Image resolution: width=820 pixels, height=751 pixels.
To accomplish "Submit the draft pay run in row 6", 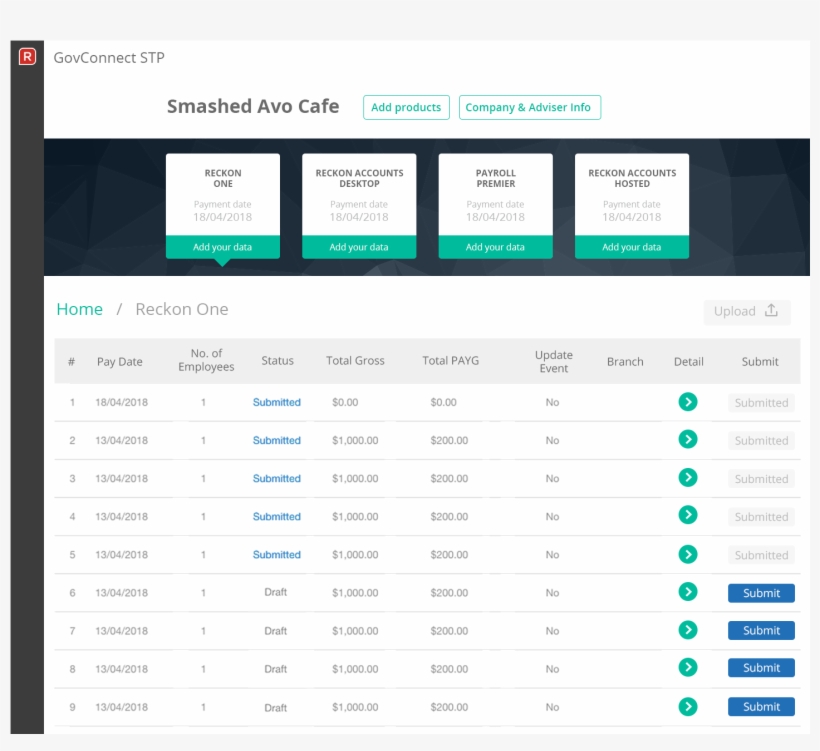I will click(x=760, y=592).
